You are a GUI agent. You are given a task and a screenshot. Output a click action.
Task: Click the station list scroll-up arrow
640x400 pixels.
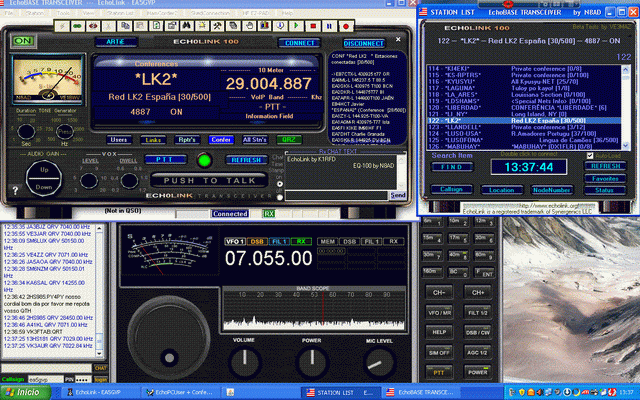[626, 70]
